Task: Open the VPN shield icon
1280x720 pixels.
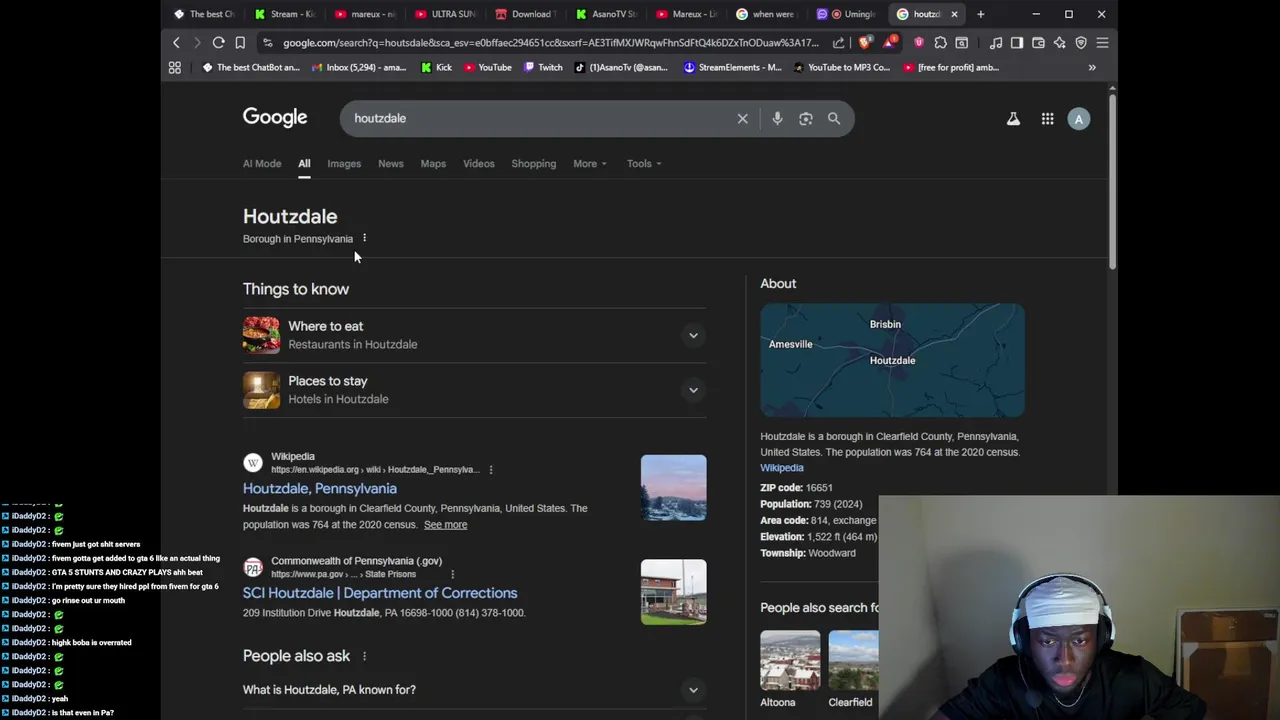Action: (1081, 43)
